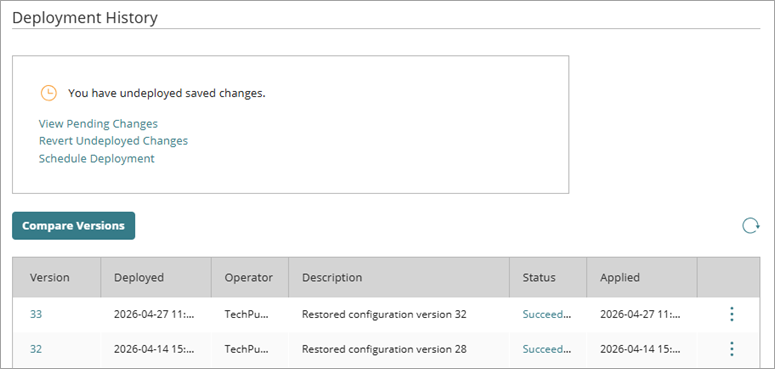Screen dimensions: 775x369
Task: Click Revert Undeployed Changes link
Action: [113, 141]
